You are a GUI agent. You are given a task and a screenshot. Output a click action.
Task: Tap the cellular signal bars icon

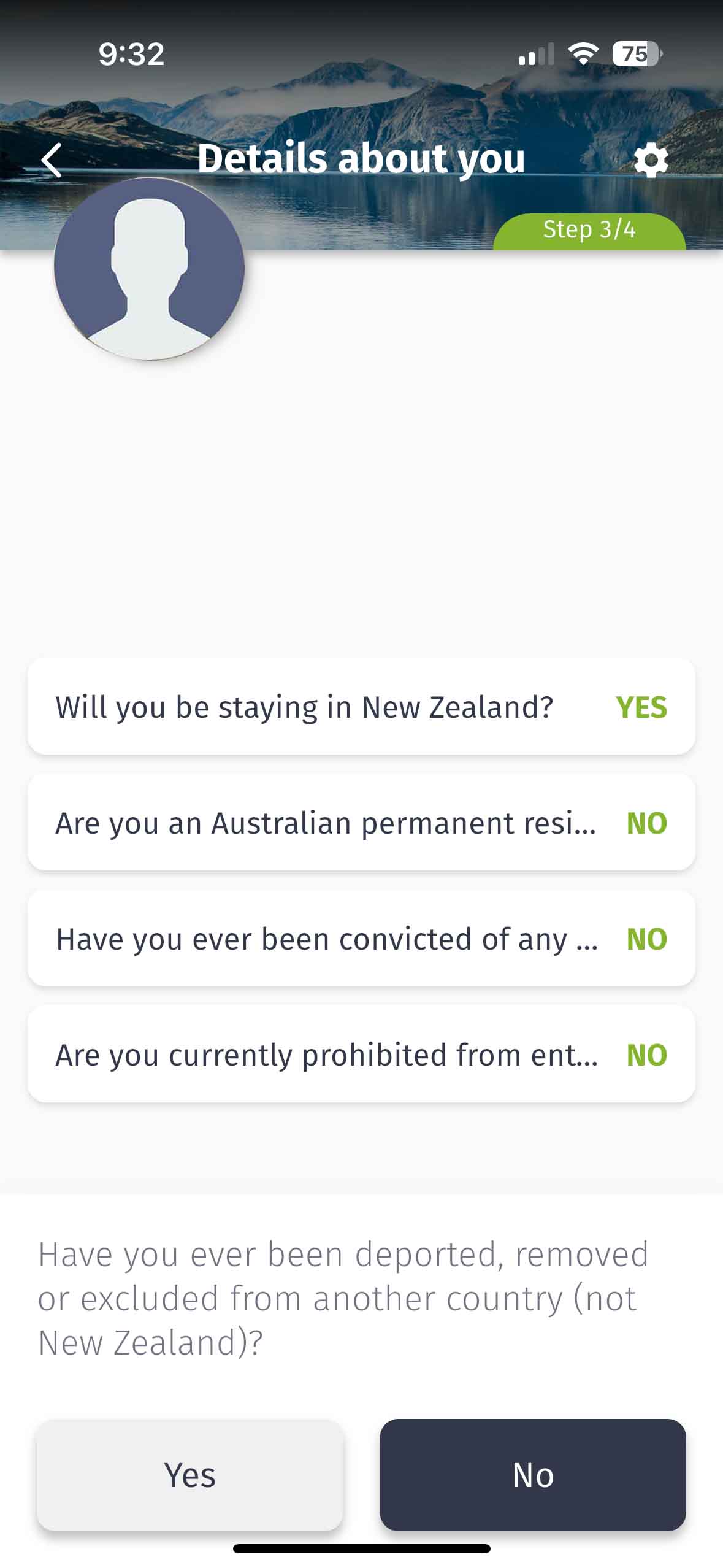536,54
